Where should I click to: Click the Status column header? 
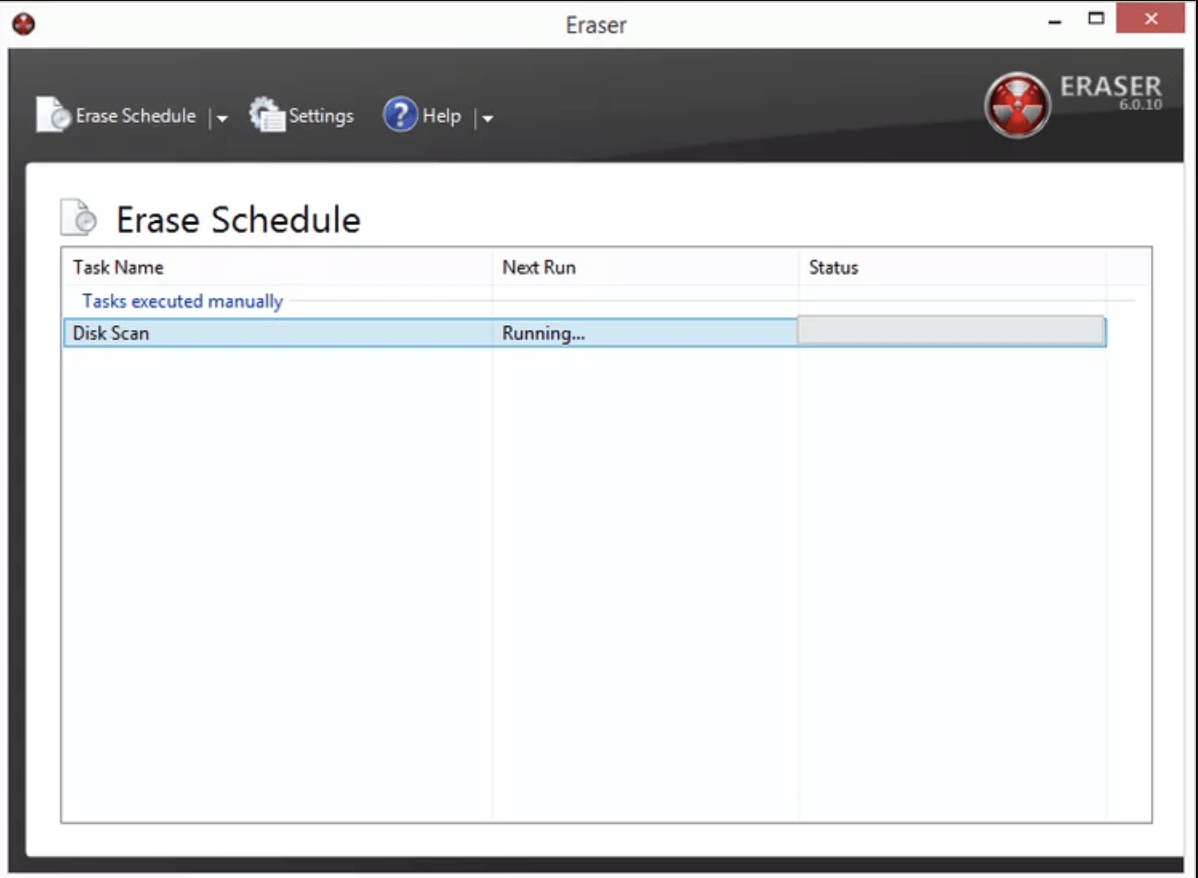point(834,268)
